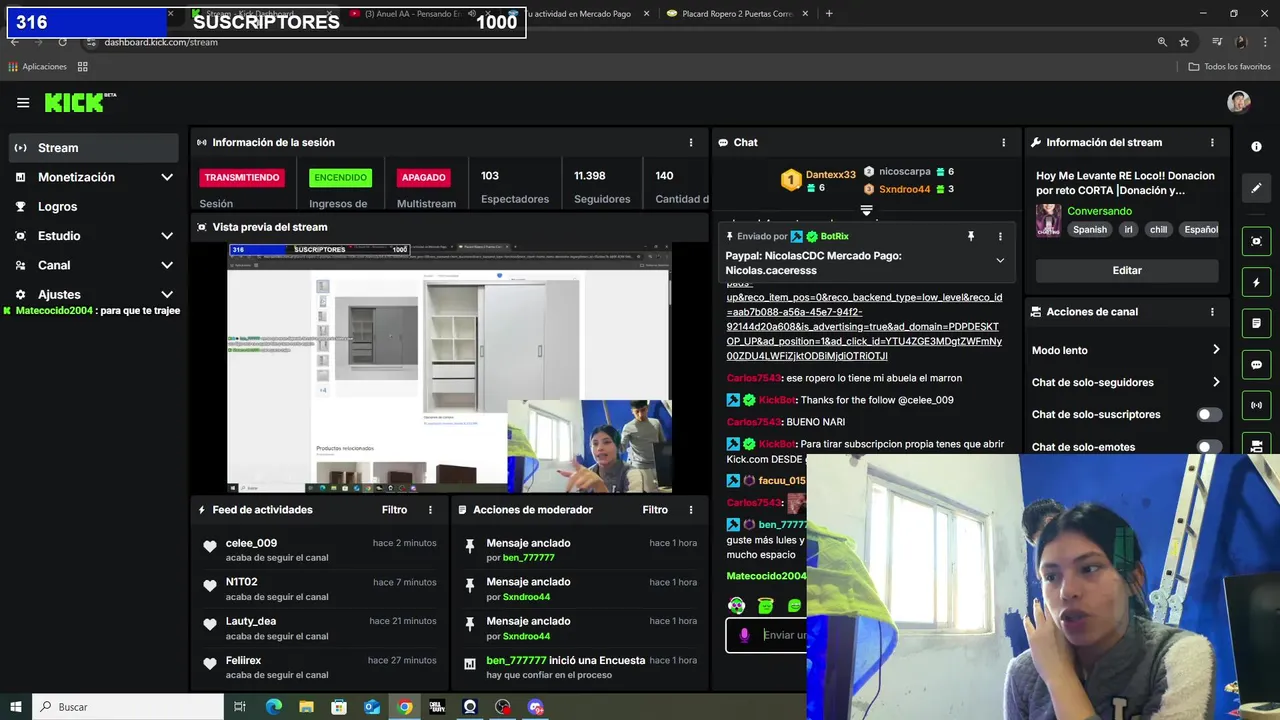This screenshot has width=1280, height=720.
Task: Click the Conversando category thumbnail
Action: [x=1048, y=219]
